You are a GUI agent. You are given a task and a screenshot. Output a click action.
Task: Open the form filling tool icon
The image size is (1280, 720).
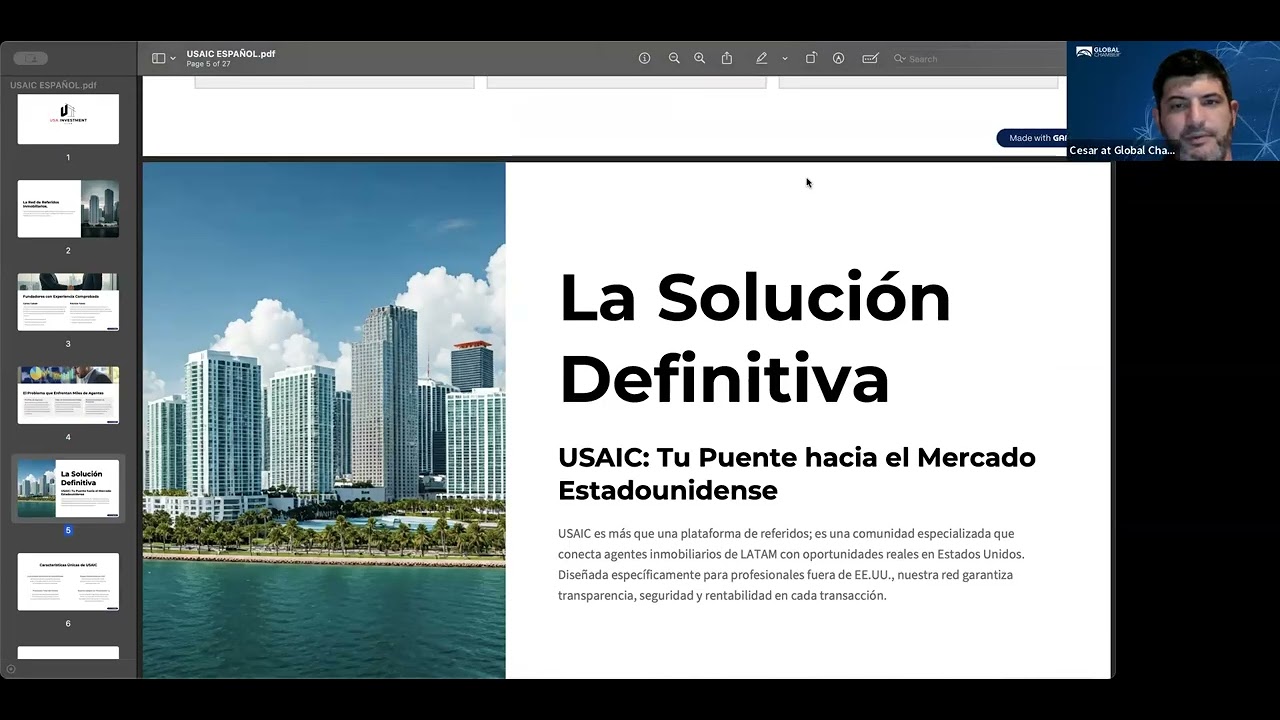(870, 58)
